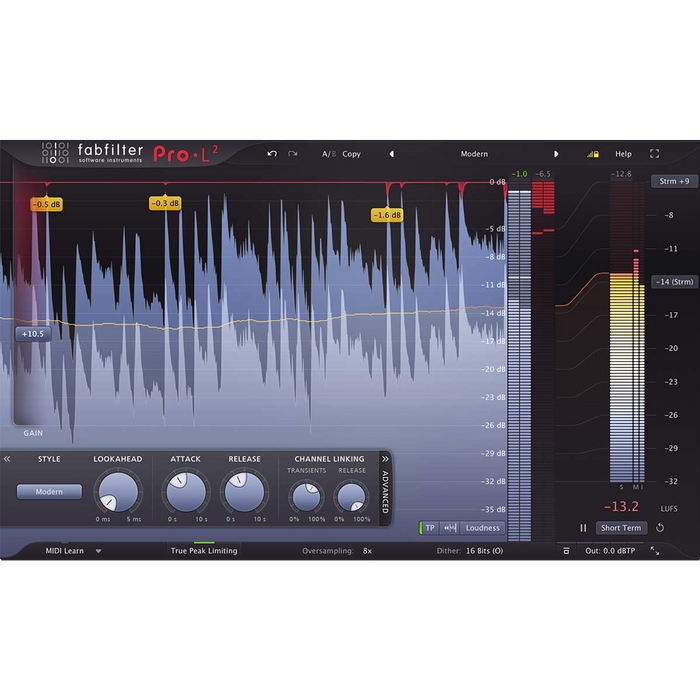Click the MIDI Learn button
The width and height of the screenshot is (700, 700).
[65, 551]
